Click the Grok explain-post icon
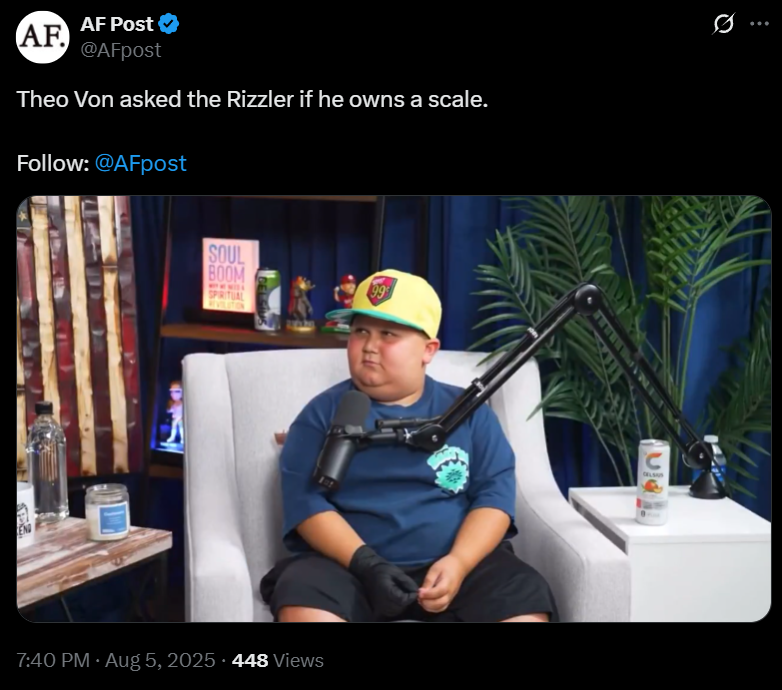The image size is (782, 690). 723,23
